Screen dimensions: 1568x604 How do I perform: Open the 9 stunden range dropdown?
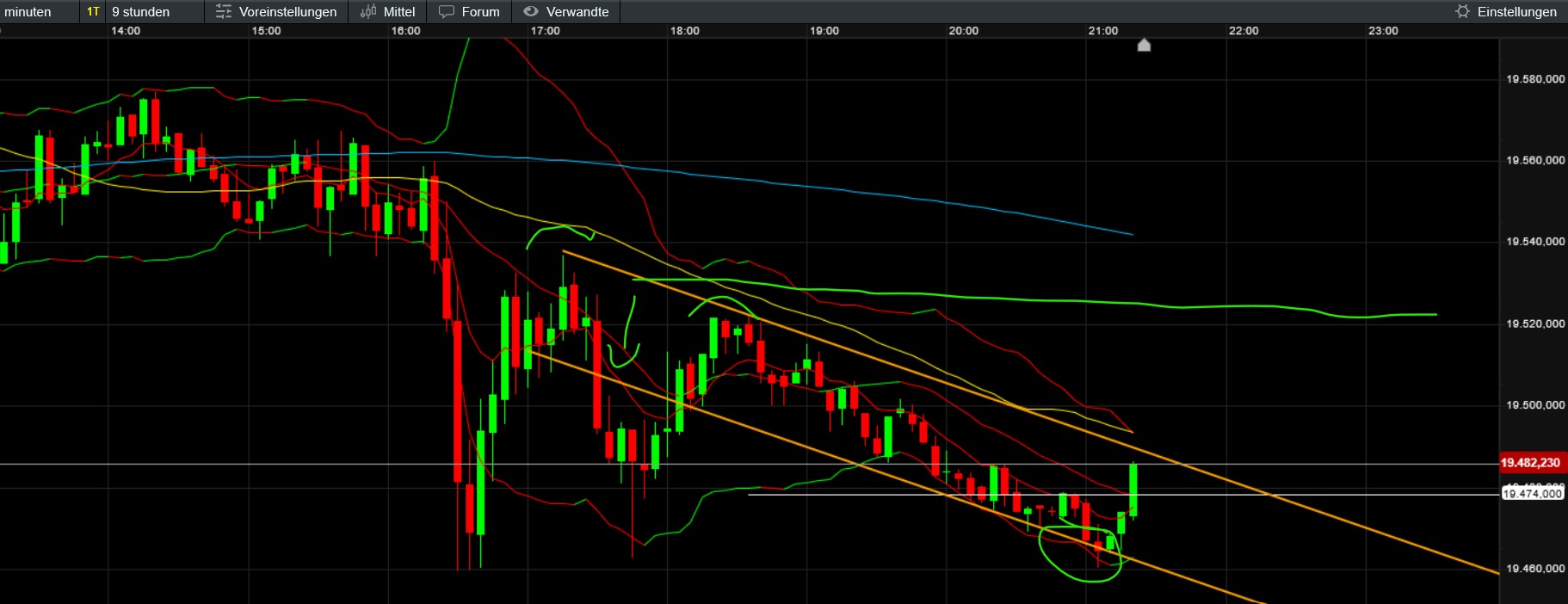(x=155, y=11)
